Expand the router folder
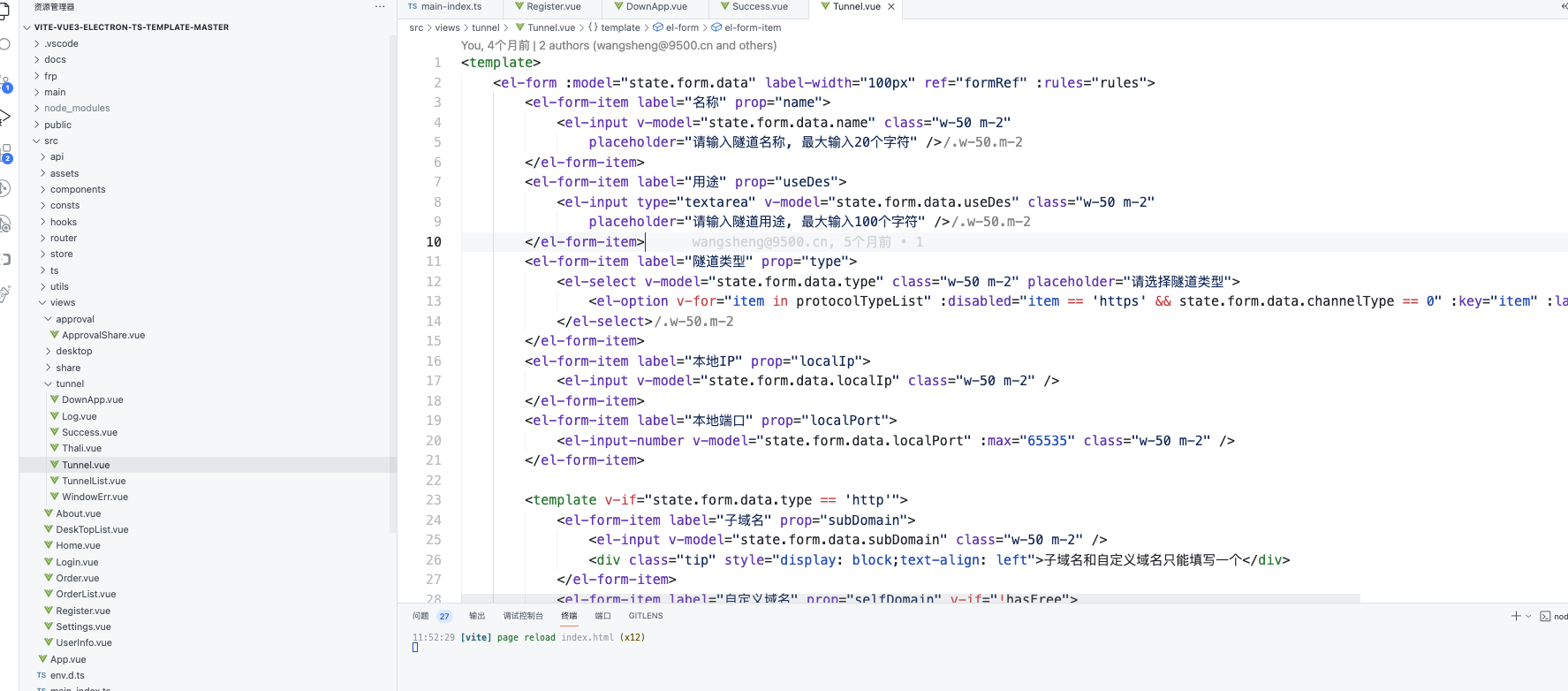Viewport: 1568px width, 691px height. 208,238
